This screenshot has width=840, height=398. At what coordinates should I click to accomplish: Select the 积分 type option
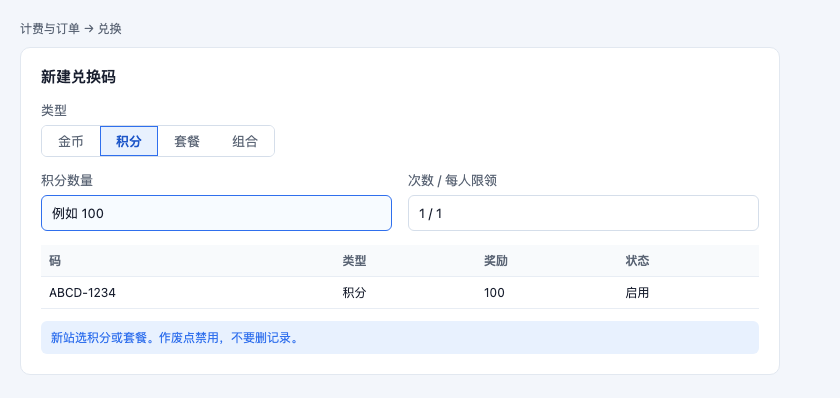[x=129, y=141]
